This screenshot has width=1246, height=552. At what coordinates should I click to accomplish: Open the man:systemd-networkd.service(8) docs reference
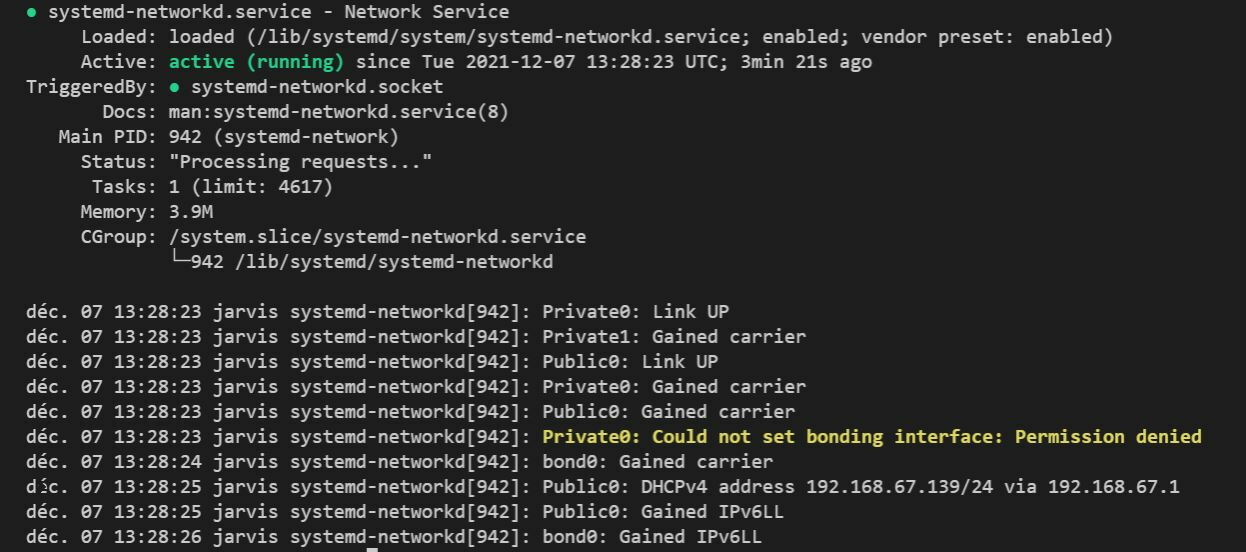point(338,112)
